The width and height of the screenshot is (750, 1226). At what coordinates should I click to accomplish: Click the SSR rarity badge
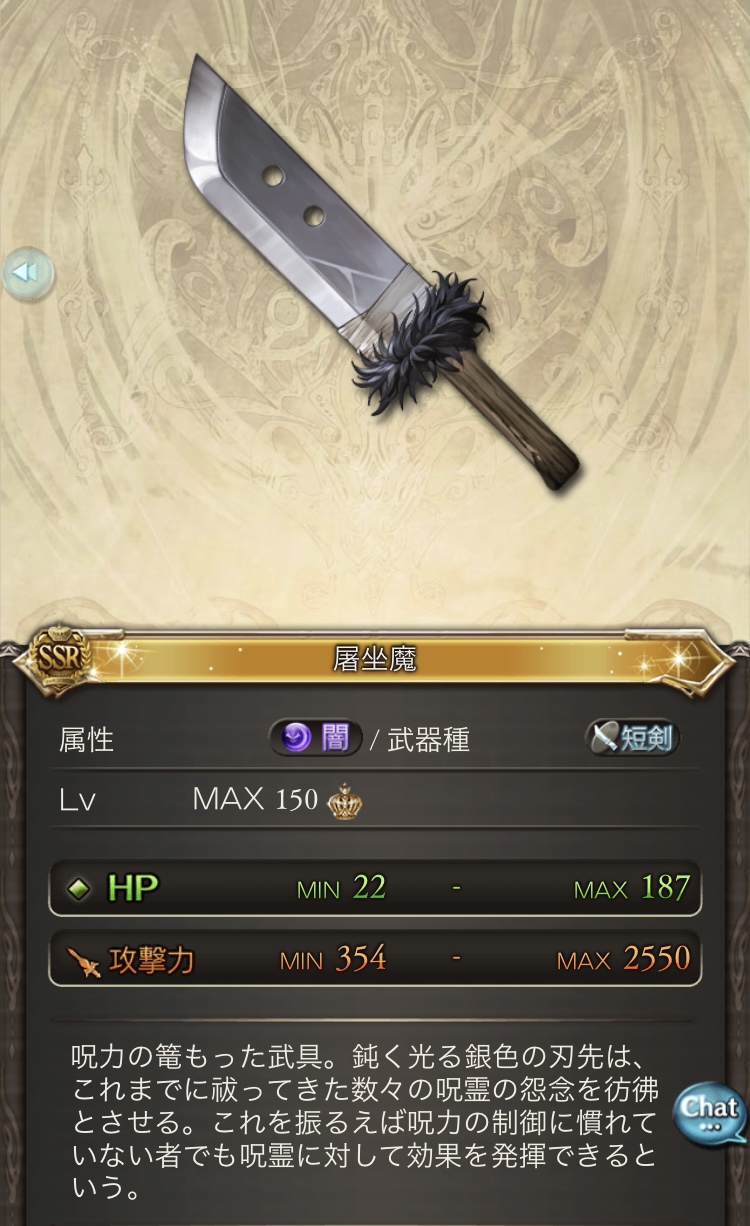[63, 657]
